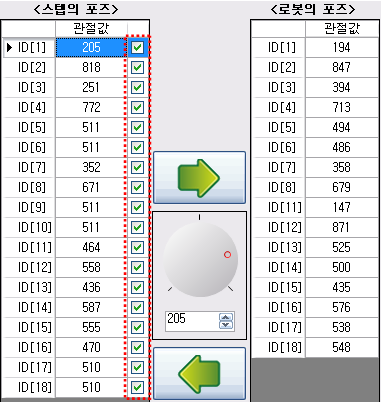Click the 관절값 column header in robot pose table
381x402 pixels.
click(x=342, y=29)
